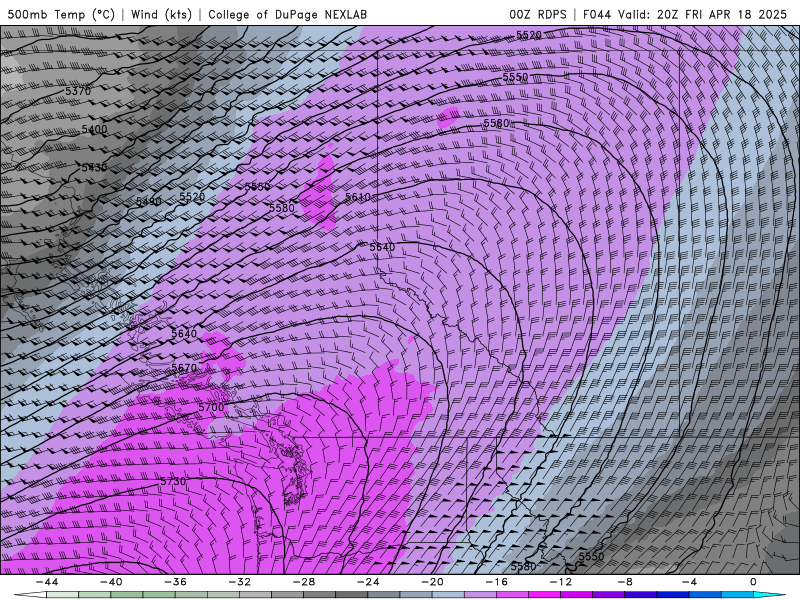Viewport: 800px width, 600px height.
Task: Select the 5670 height contour label
Action: click(x=184, y=368)
